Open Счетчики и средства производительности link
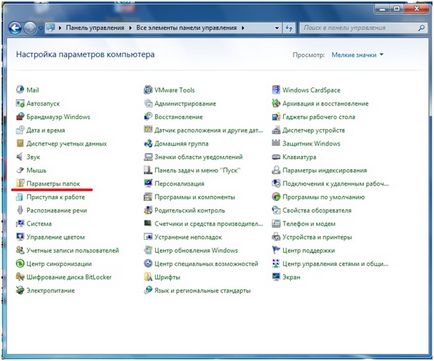 click(209, 224)
